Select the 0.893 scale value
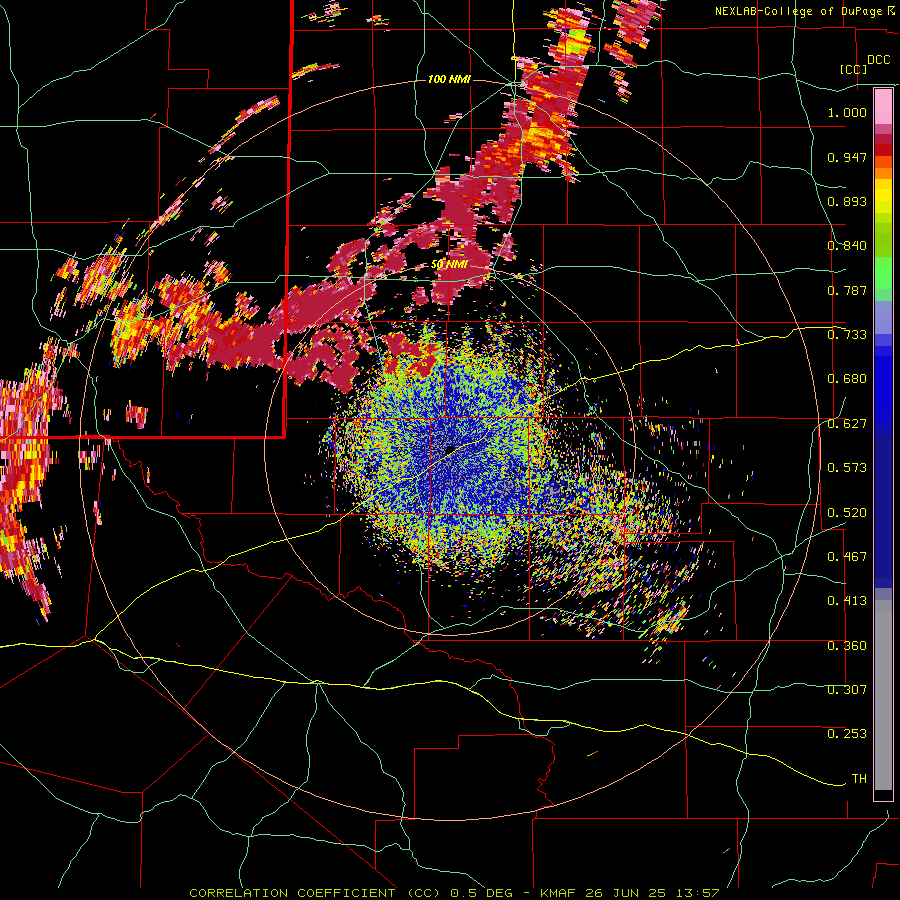 coord(847,201)
